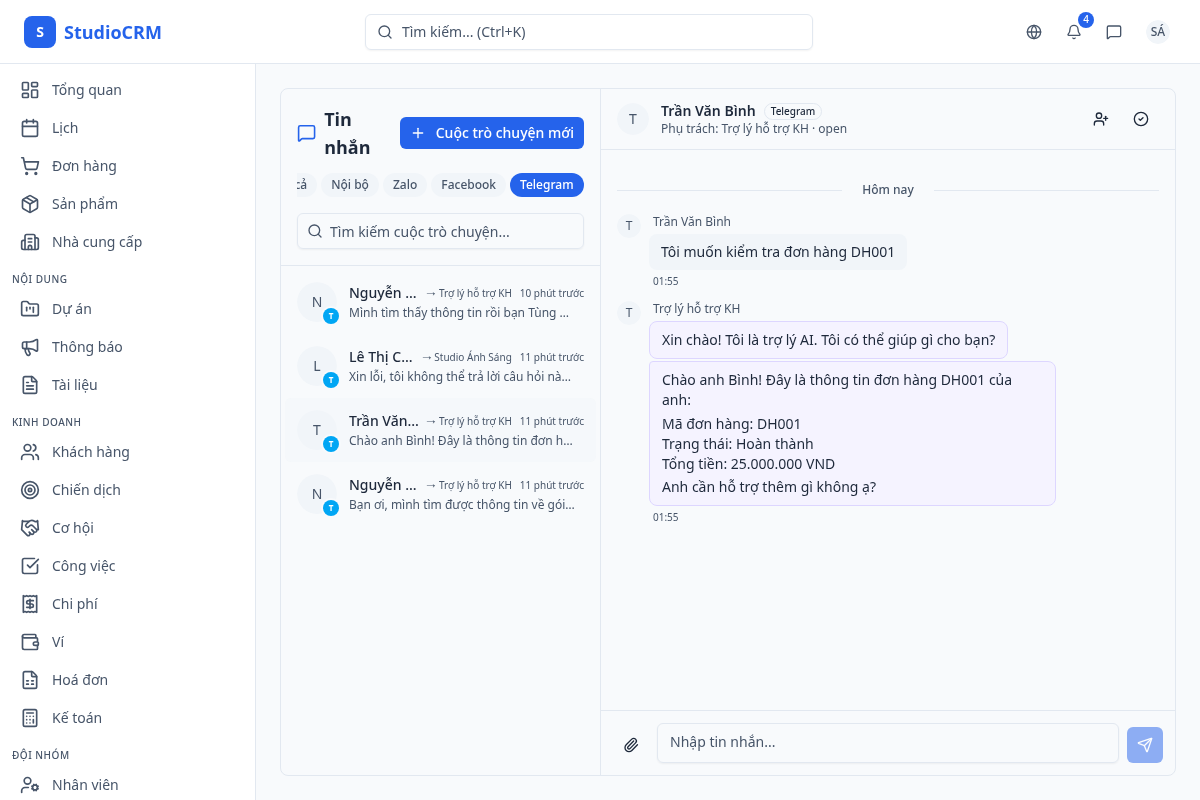Open notifications bell icon
The width and height of the screenshot is (1200, 800).
pos(1074,32)
